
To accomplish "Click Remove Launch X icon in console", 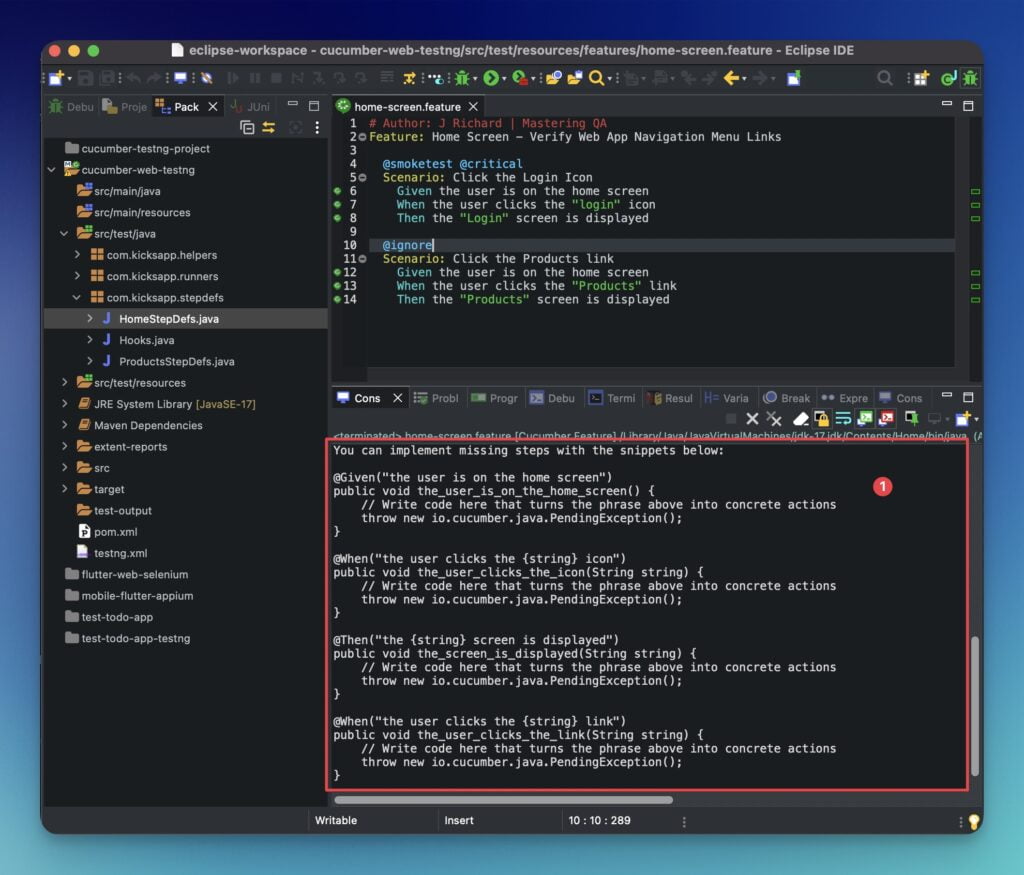I will pos(752,419).
